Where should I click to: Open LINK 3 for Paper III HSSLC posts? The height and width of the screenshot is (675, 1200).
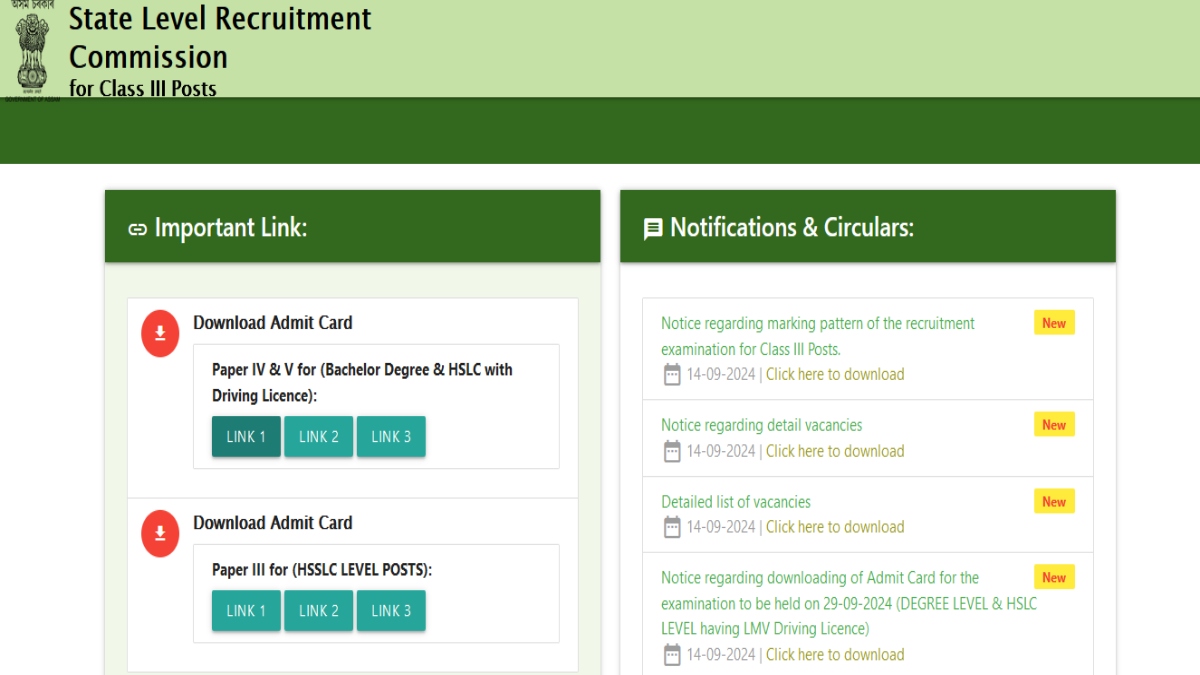[391, 611]
